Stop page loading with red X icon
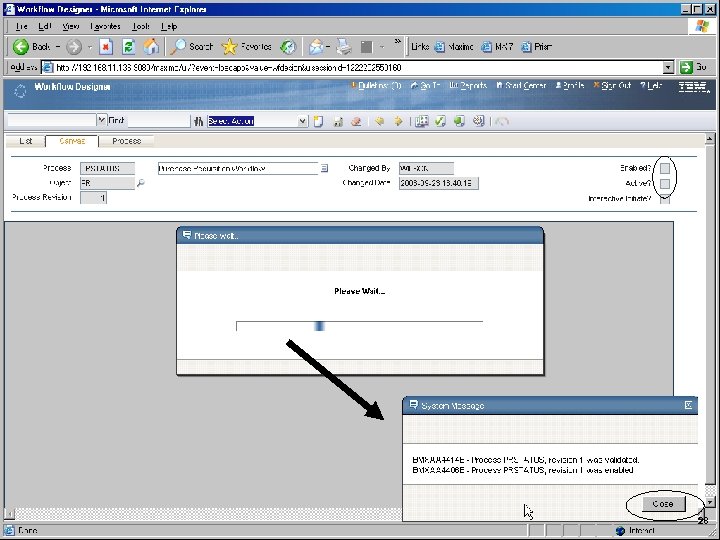Viewport: 720px width, 540px height. 106,46
